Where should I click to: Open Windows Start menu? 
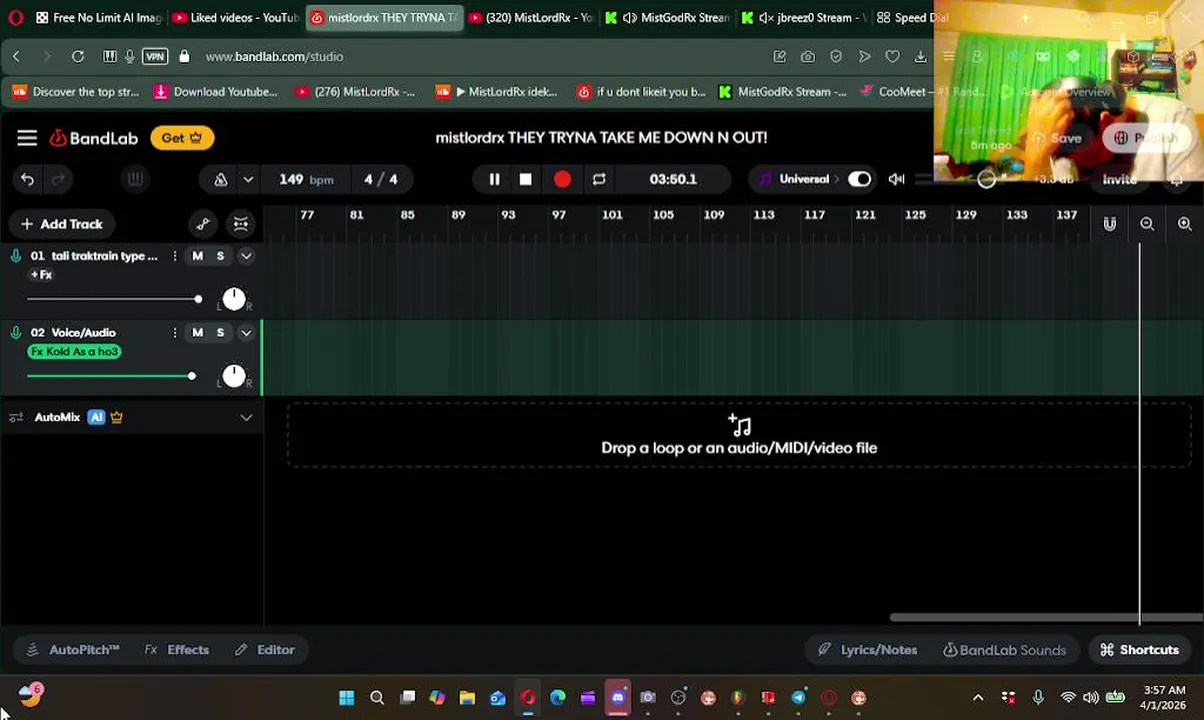346,698
